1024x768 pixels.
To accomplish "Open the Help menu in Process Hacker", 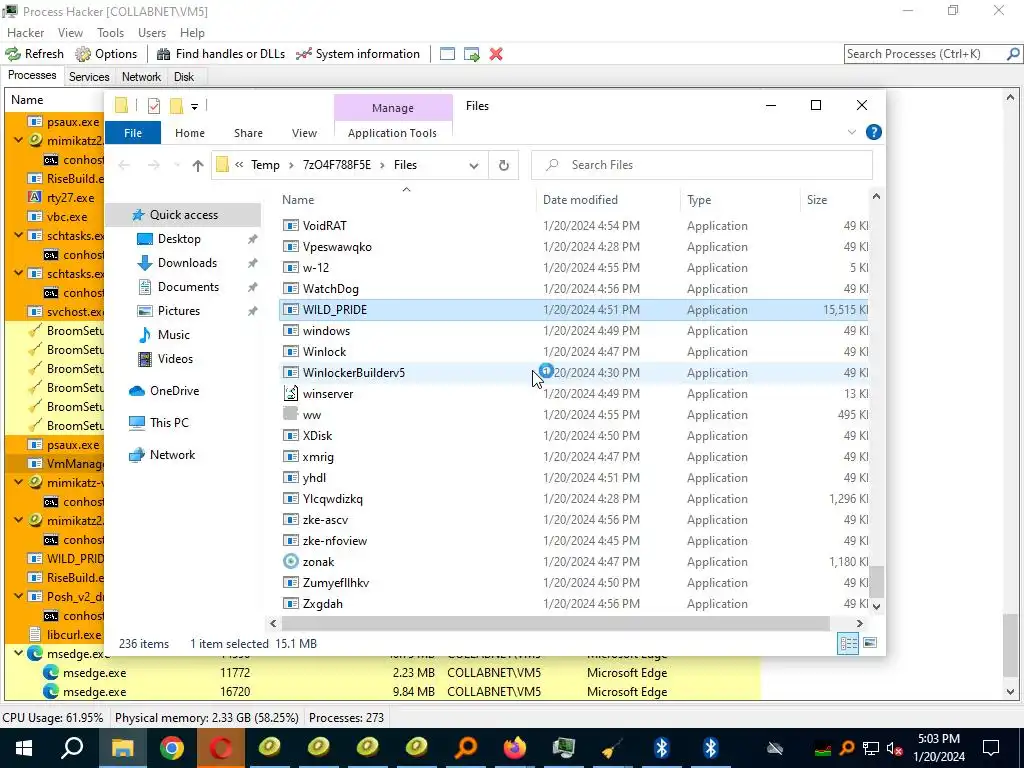I will [x=192, y=33].
